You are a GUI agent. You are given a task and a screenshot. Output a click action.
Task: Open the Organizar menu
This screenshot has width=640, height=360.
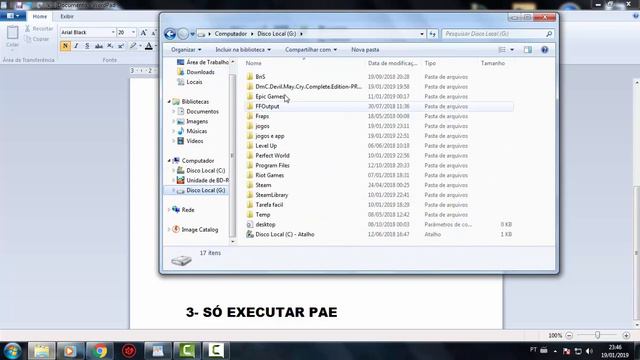[x=186, y=50]
